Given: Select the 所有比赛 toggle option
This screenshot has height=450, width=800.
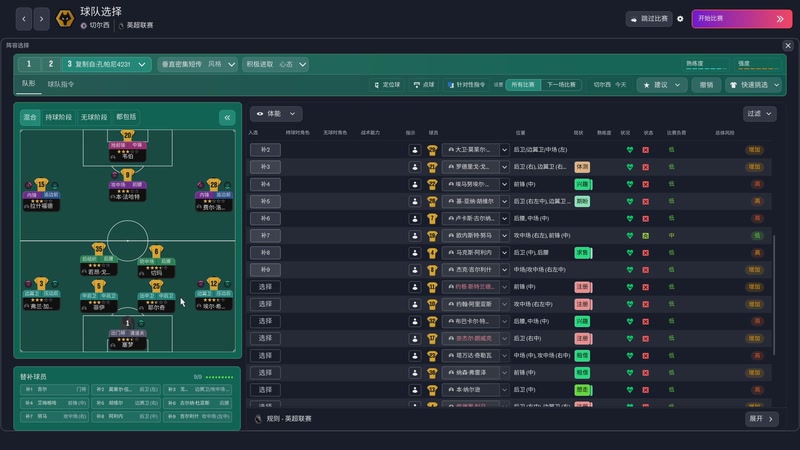Looking at the screenshot, I should pyautogui.click(x=523, y=85).
